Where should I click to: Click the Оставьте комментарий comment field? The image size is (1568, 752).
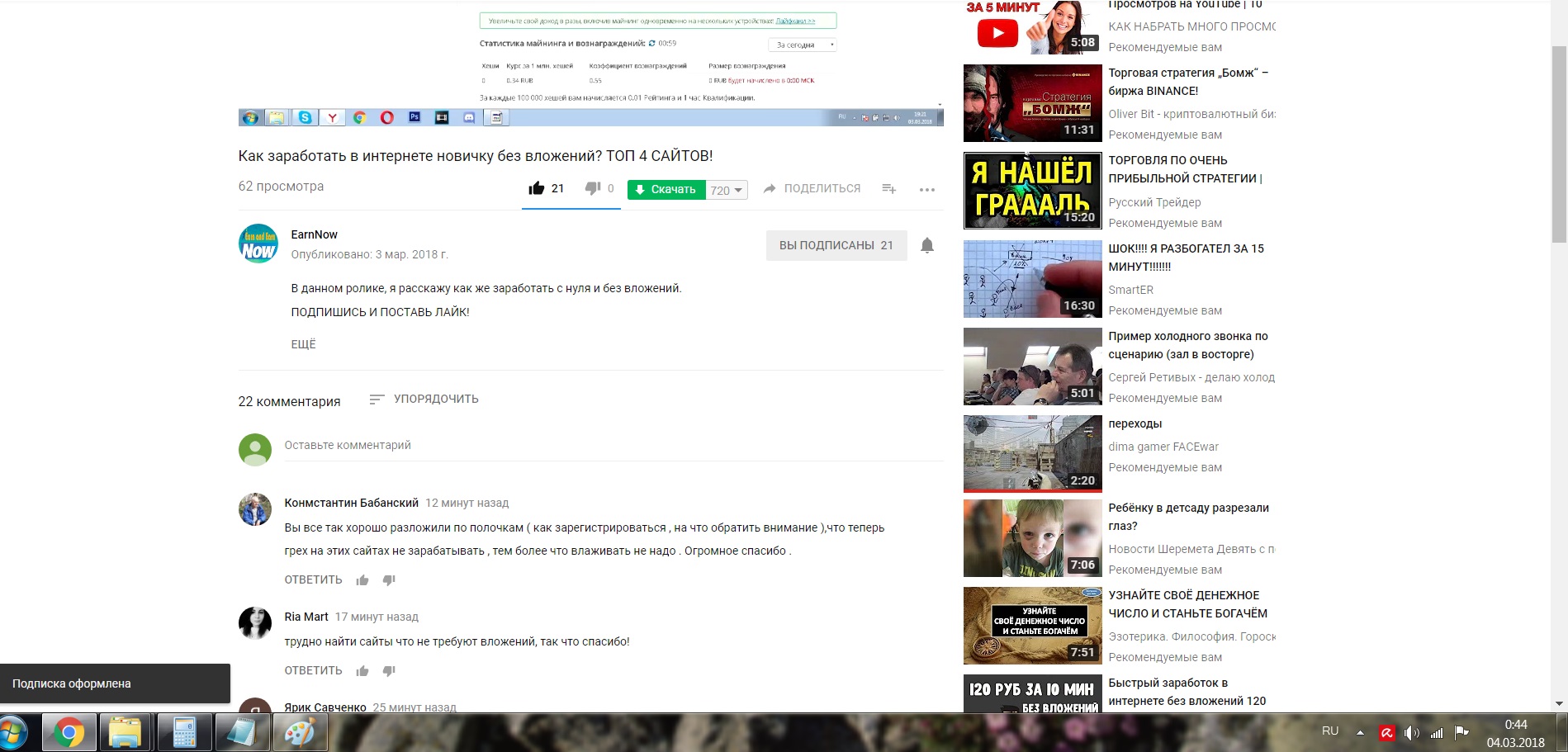tap(613, 446)
